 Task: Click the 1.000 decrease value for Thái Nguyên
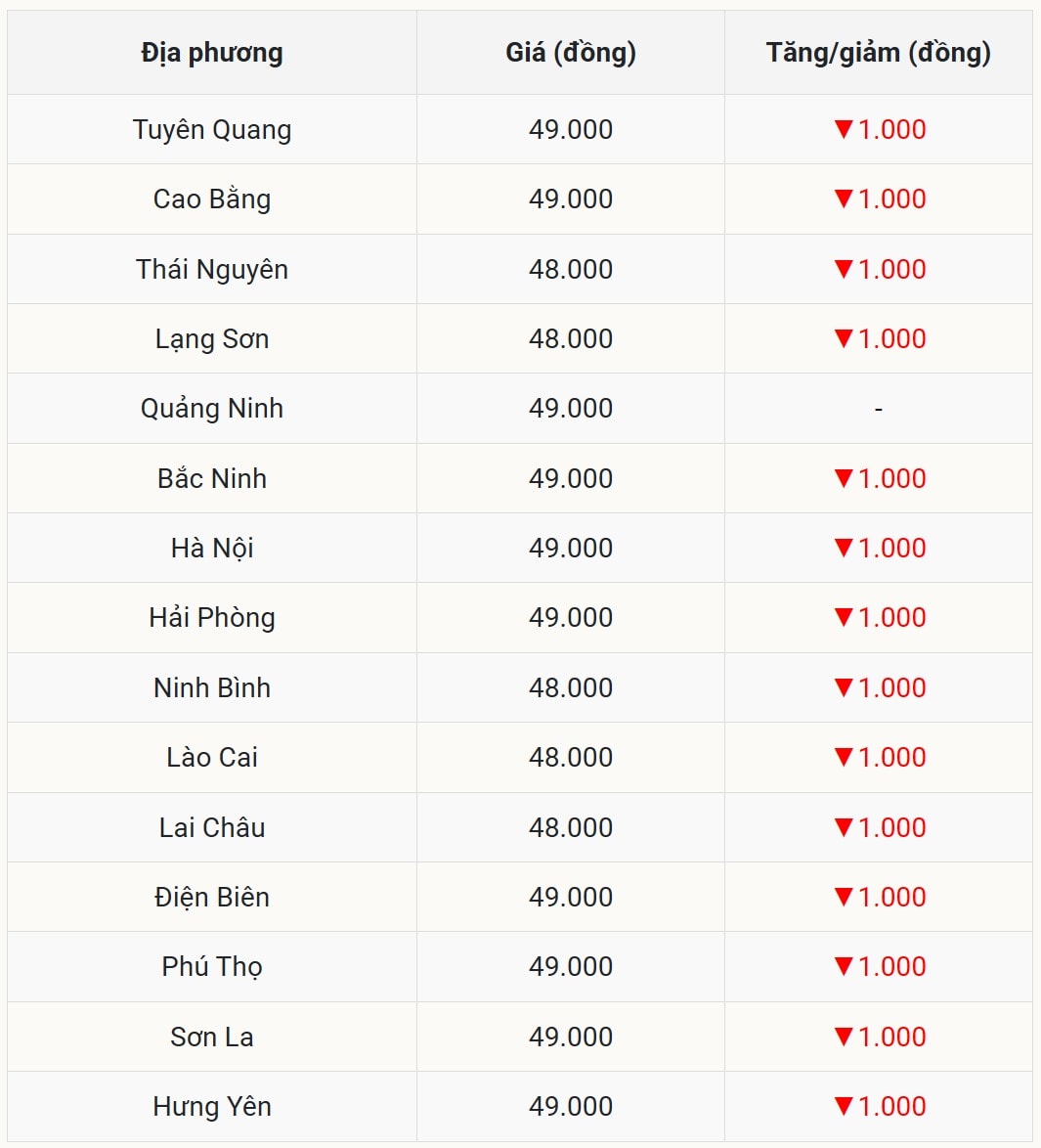891,269
